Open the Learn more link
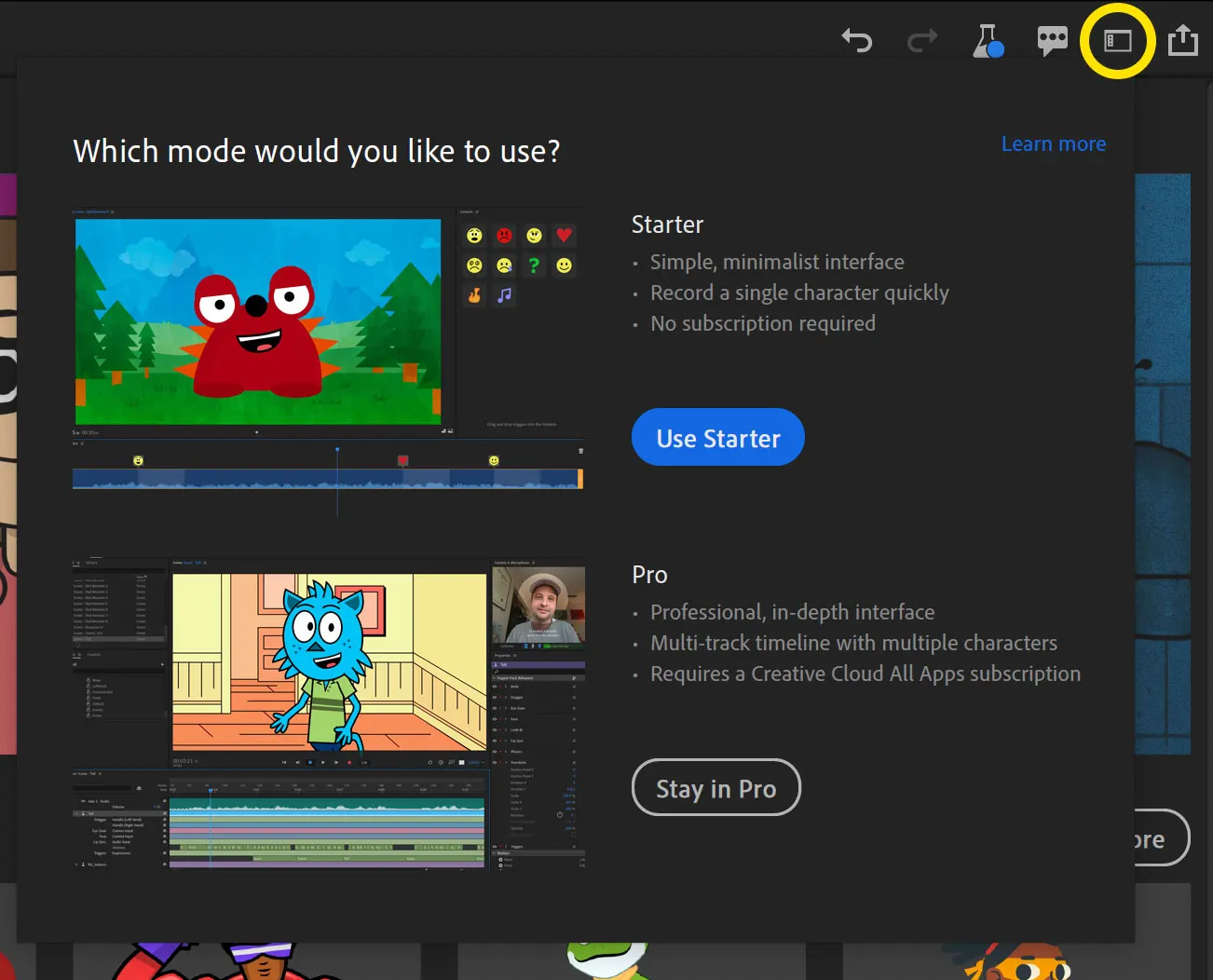Image resolution: width=1213 pixels, height=980 pixels. pos(1053,144)
